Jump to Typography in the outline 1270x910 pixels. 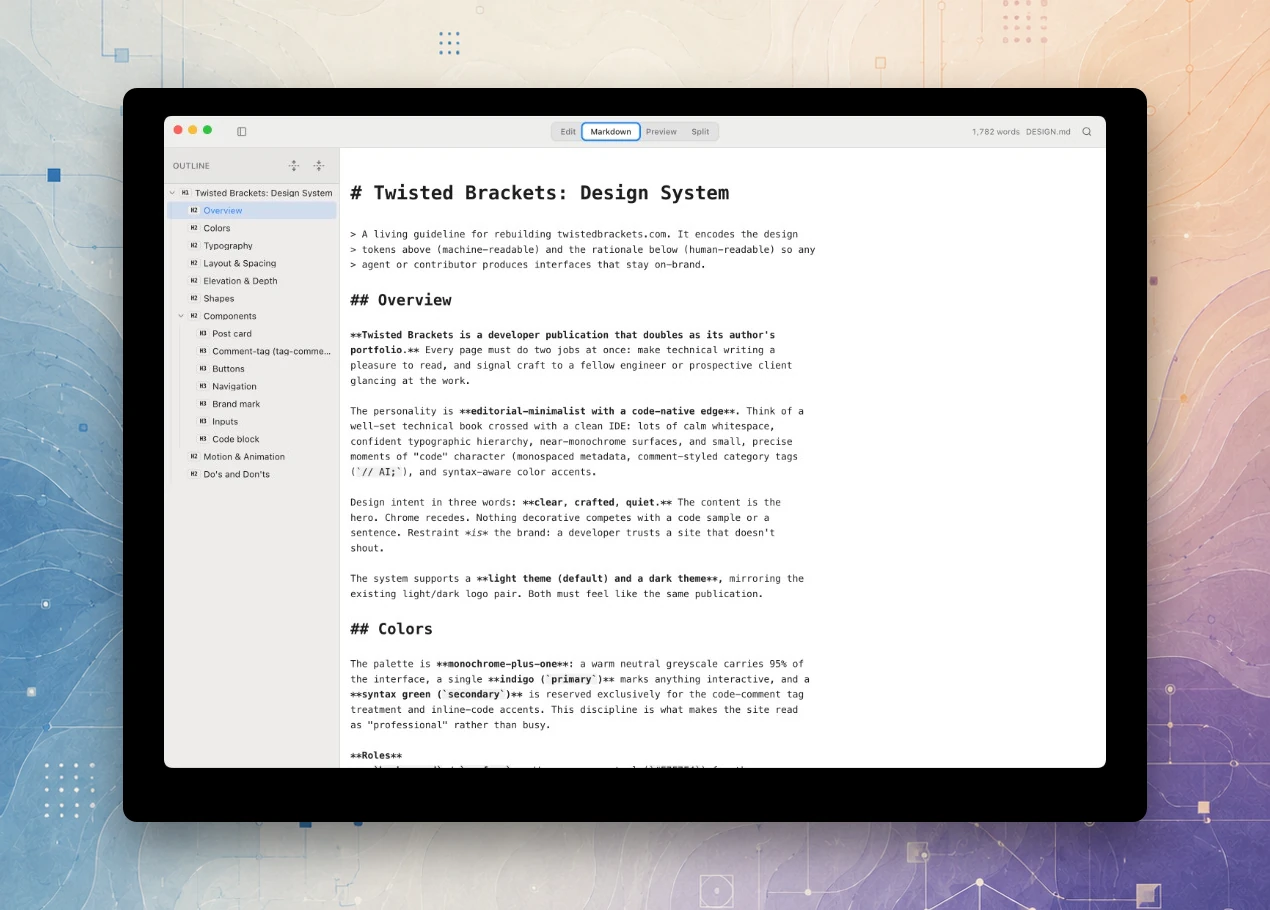[228, 246]
